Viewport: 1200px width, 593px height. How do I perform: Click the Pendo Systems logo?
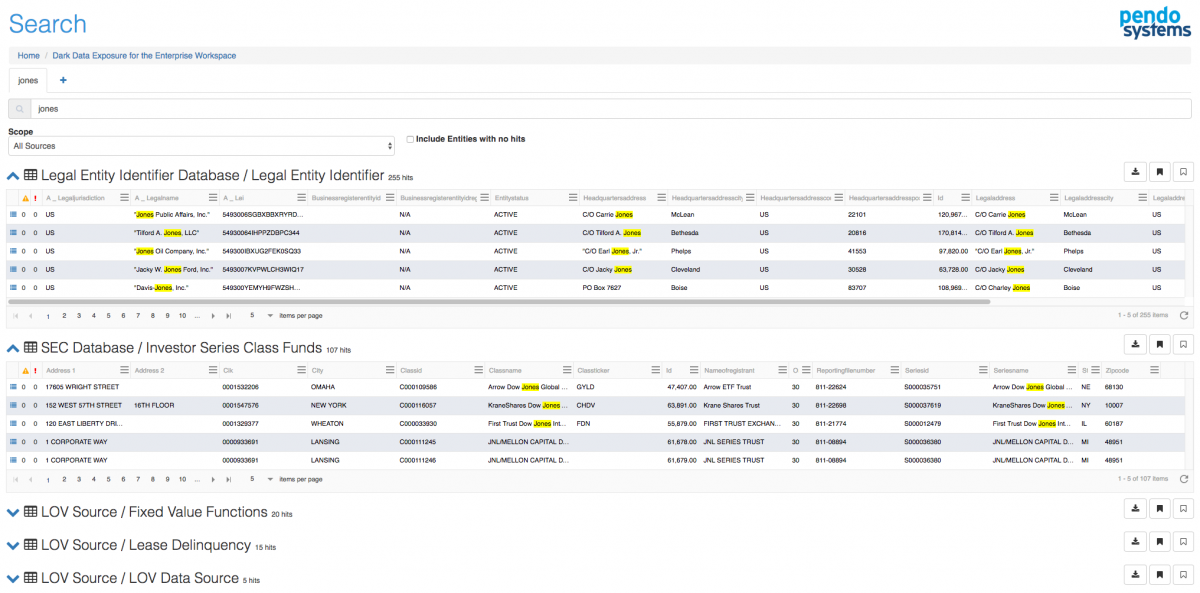pyautogui.click(x=1155, y=23)
